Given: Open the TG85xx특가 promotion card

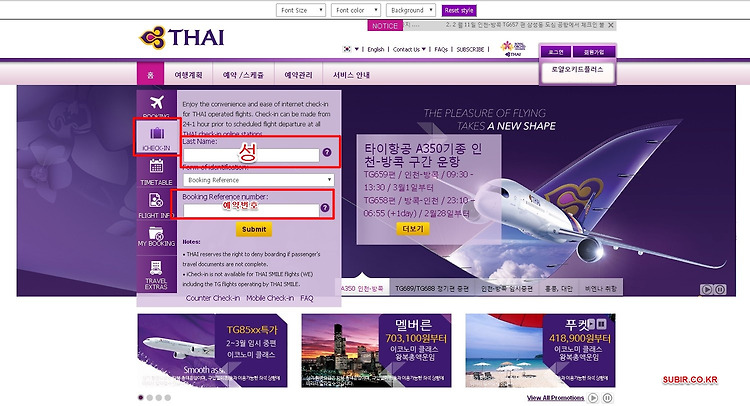Looking at the screenshot, I should (x=212, y=350).
